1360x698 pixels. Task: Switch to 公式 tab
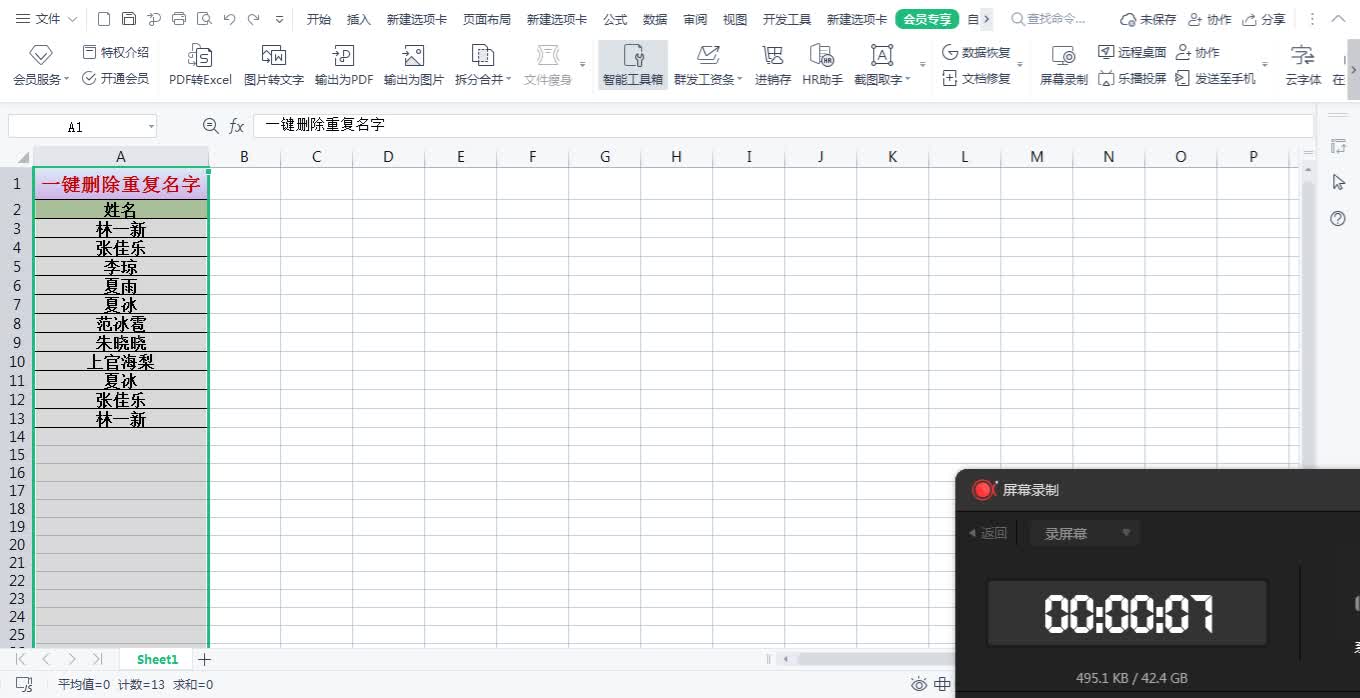click(615, 19)
